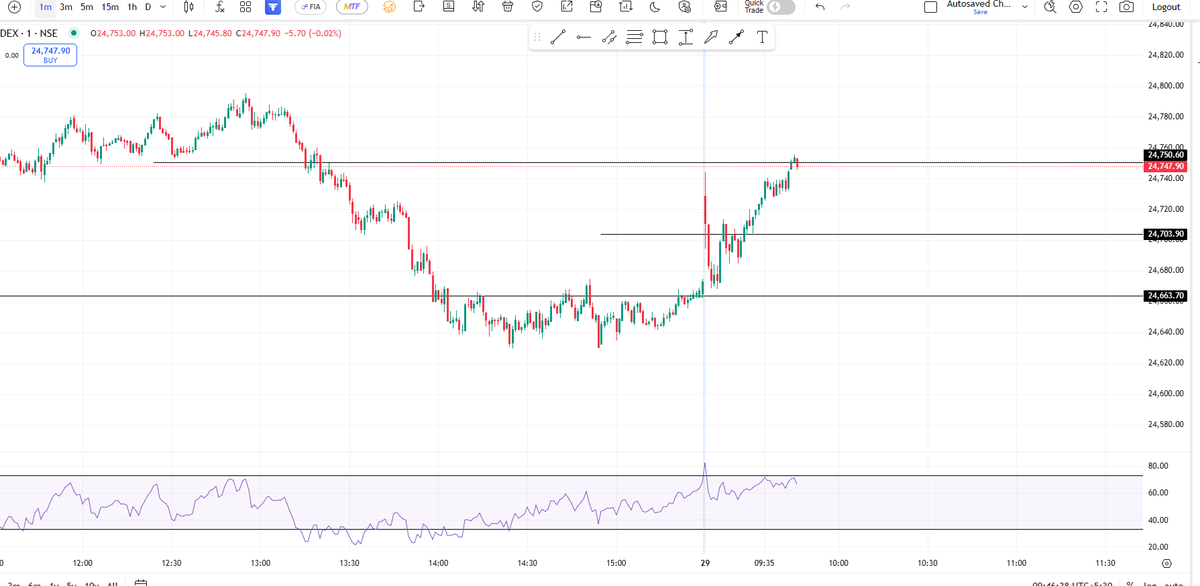
Task: Expand the timeframe interval dropdown
Action: [163, 7]
